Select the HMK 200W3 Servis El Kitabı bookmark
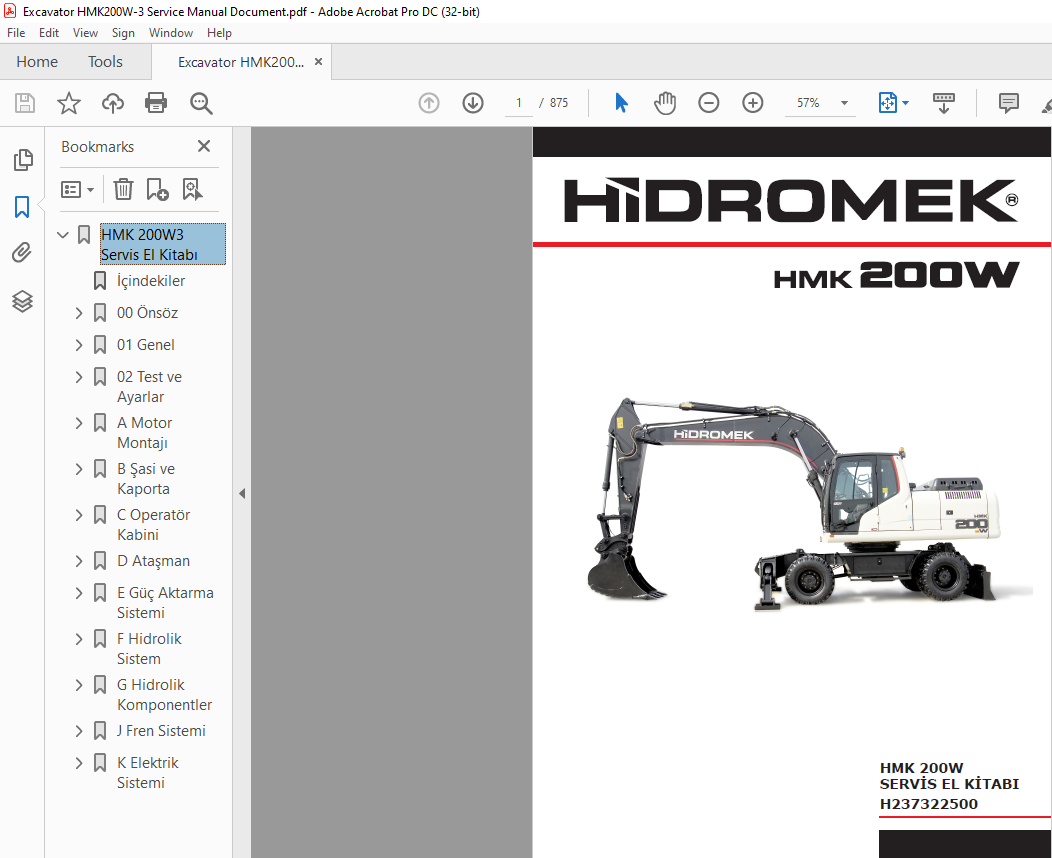Viewport: 1052px width, 858px height. coord(163,244)
